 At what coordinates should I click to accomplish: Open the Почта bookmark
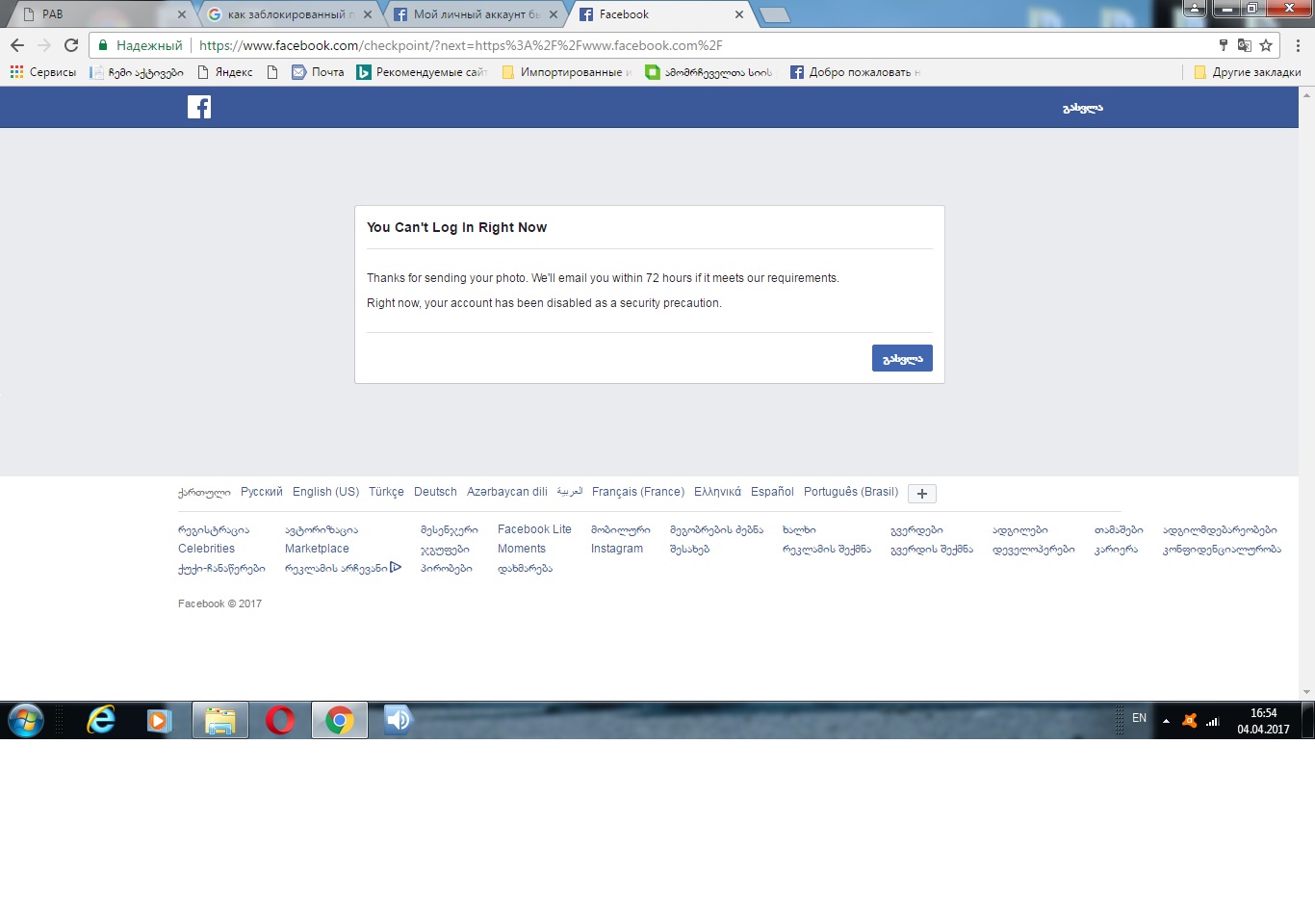318,72
